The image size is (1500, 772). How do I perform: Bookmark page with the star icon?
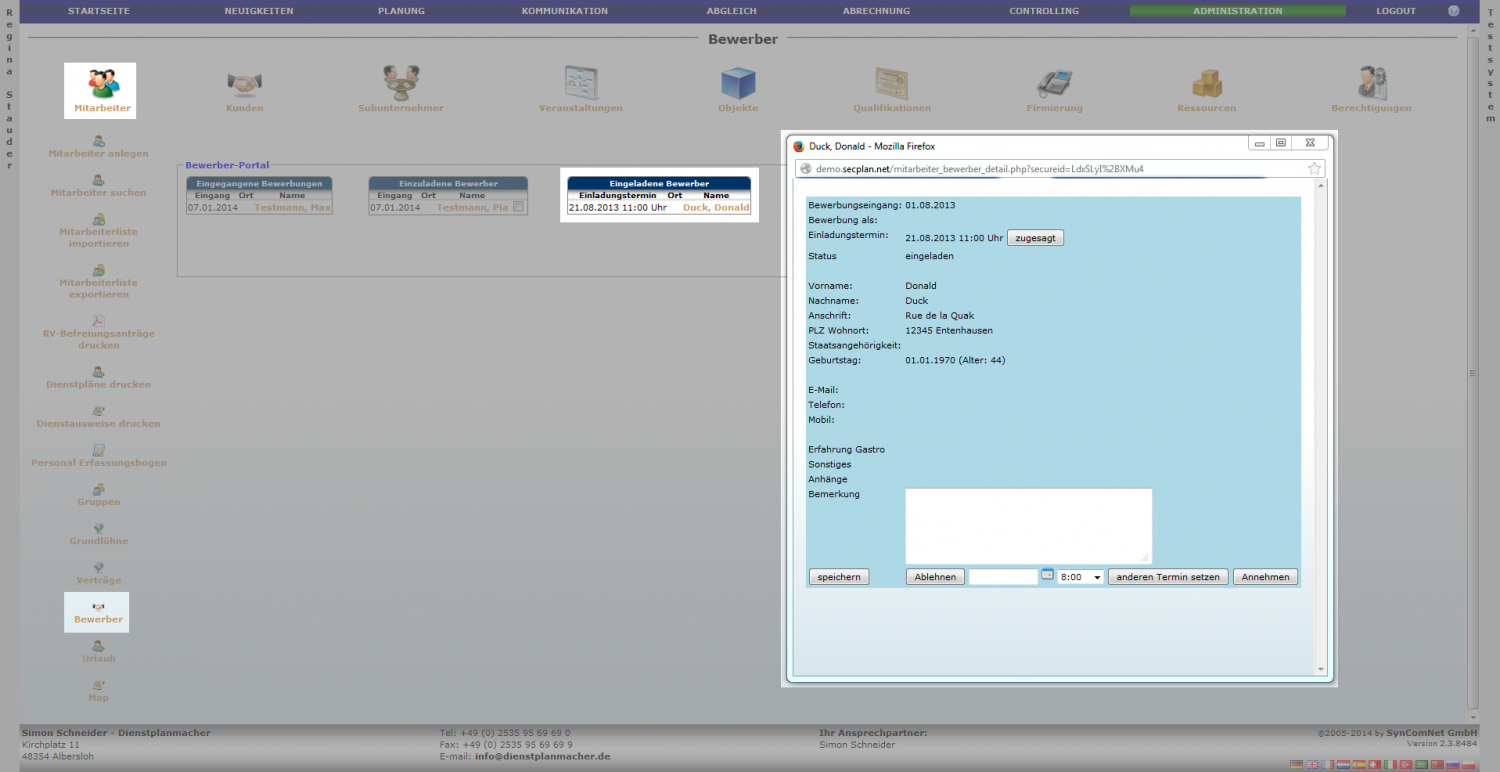click(1315, 168)
